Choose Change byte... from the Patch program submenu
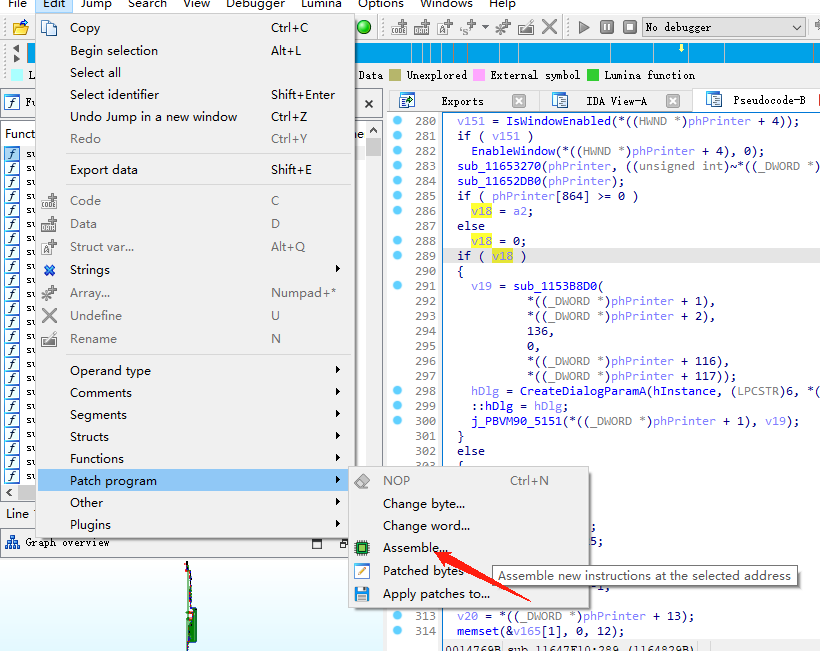The height and width of the screenshot is (651, 820). click(424, 504)
